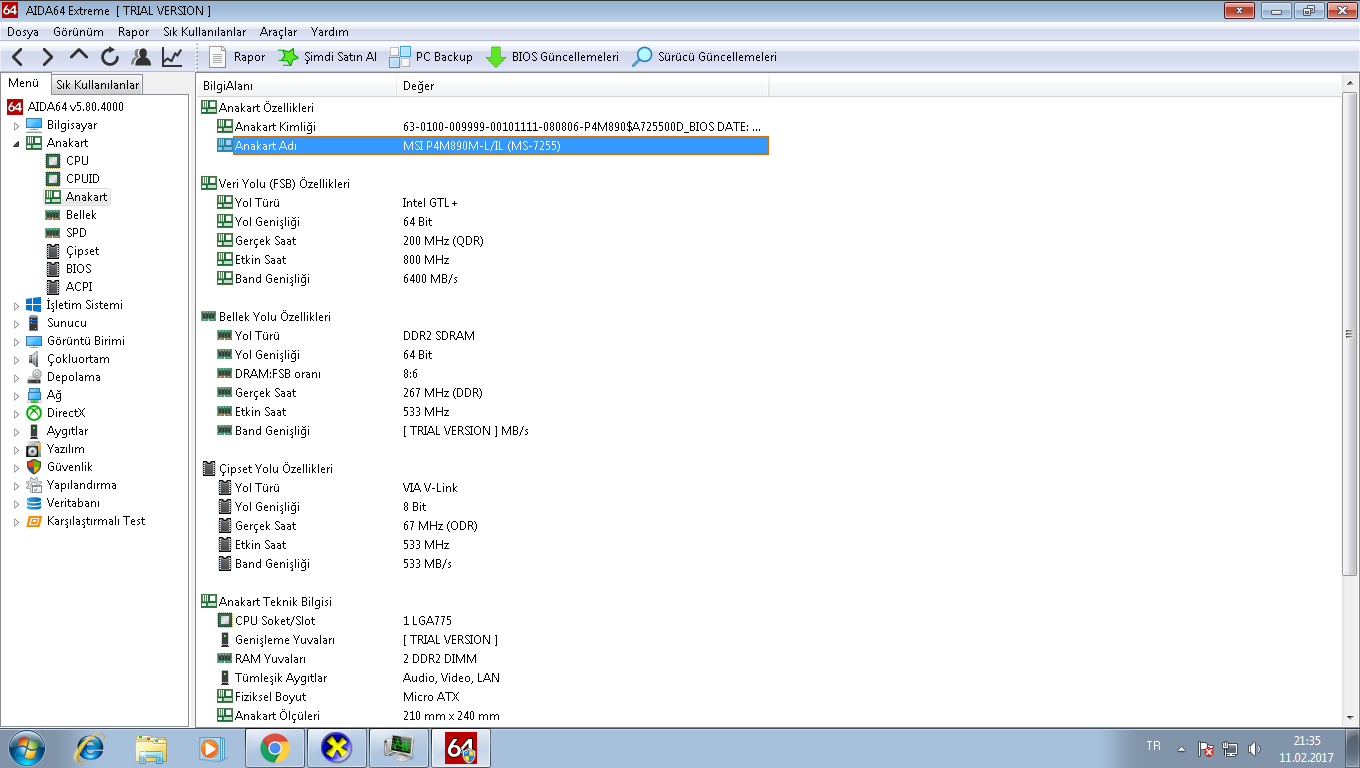This screenshot has width=1360, height=768.
Task: Click the Refresh toolbar icon
Action: pos(110,57)
